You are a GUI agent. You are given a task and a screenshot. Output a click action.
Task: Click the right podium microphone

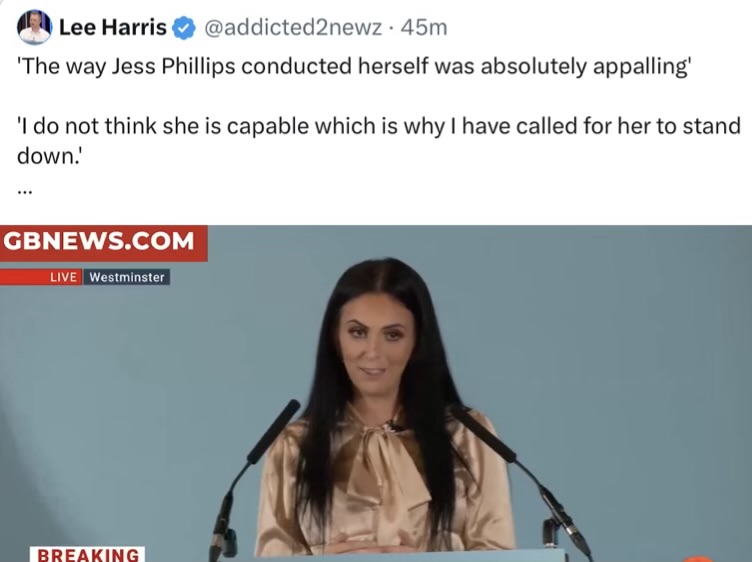[523, 480]
